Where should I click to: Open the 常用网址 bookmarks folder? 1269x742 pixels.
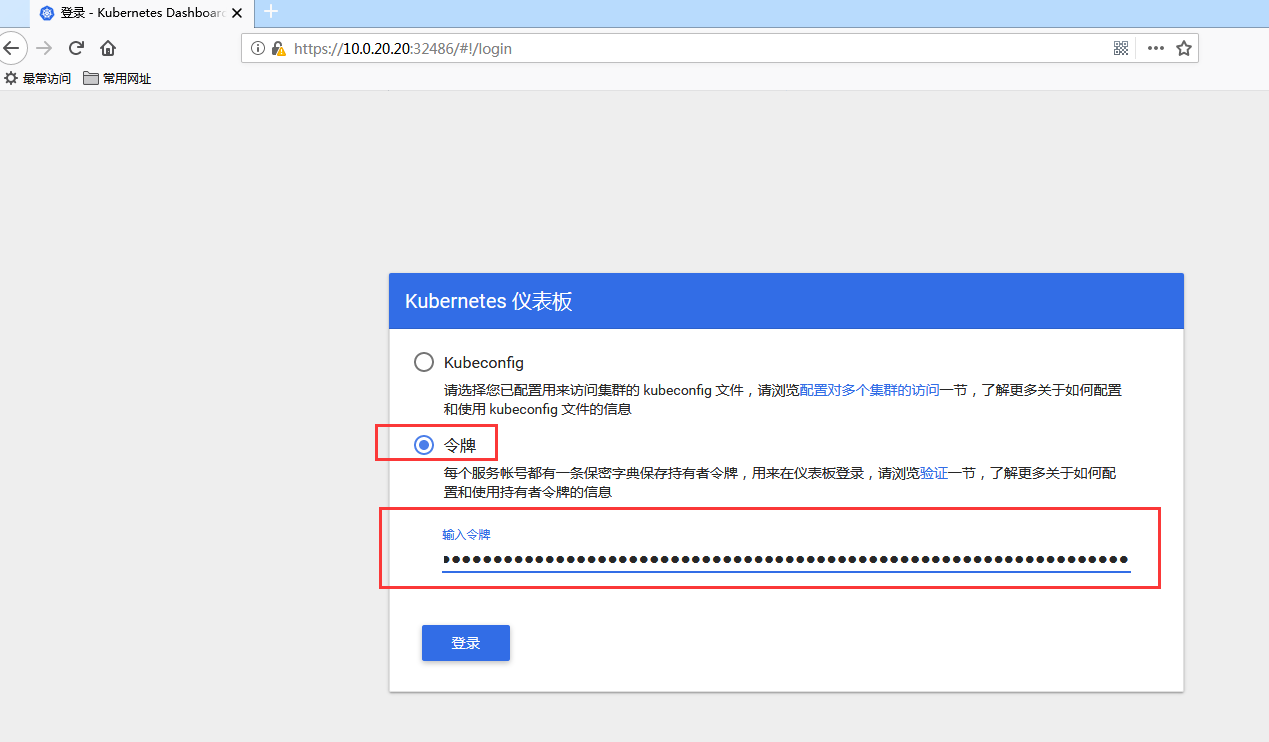click(117, 78)
